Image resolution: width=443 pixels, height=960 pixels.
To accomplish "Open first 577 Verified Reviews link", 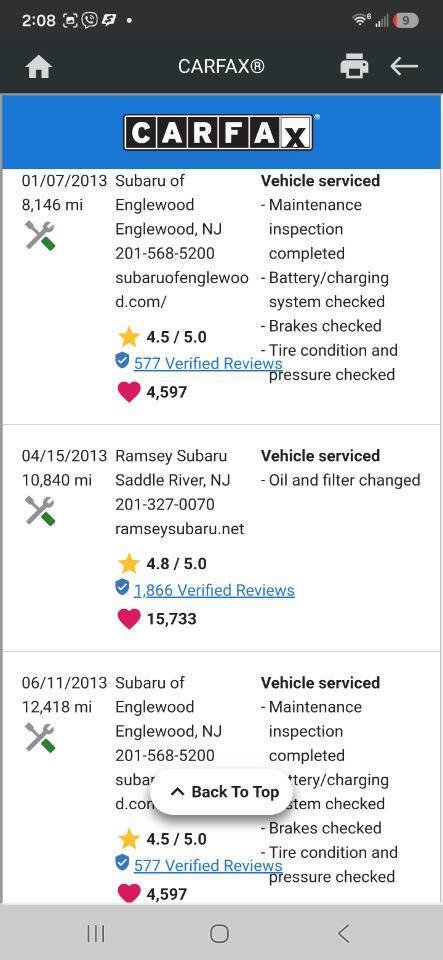I will click(x=208, y=364).
